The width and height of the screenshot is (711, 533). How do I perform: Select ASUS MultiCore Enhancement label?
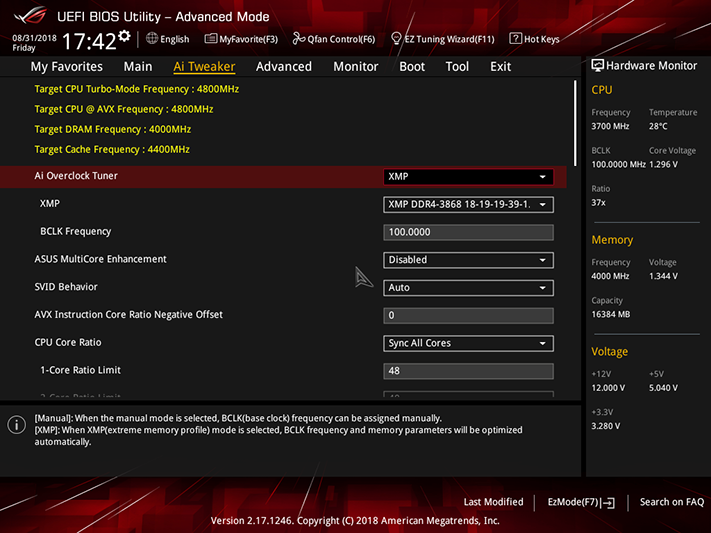(x=100, y=259)
